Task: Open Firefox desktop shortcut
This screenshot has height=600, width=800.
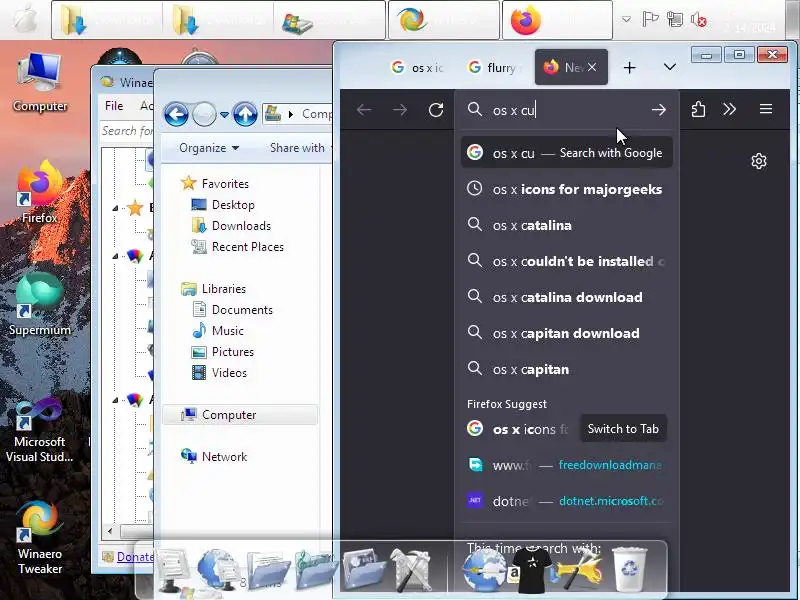Action: pyautogui.click(x=40, y=193)
